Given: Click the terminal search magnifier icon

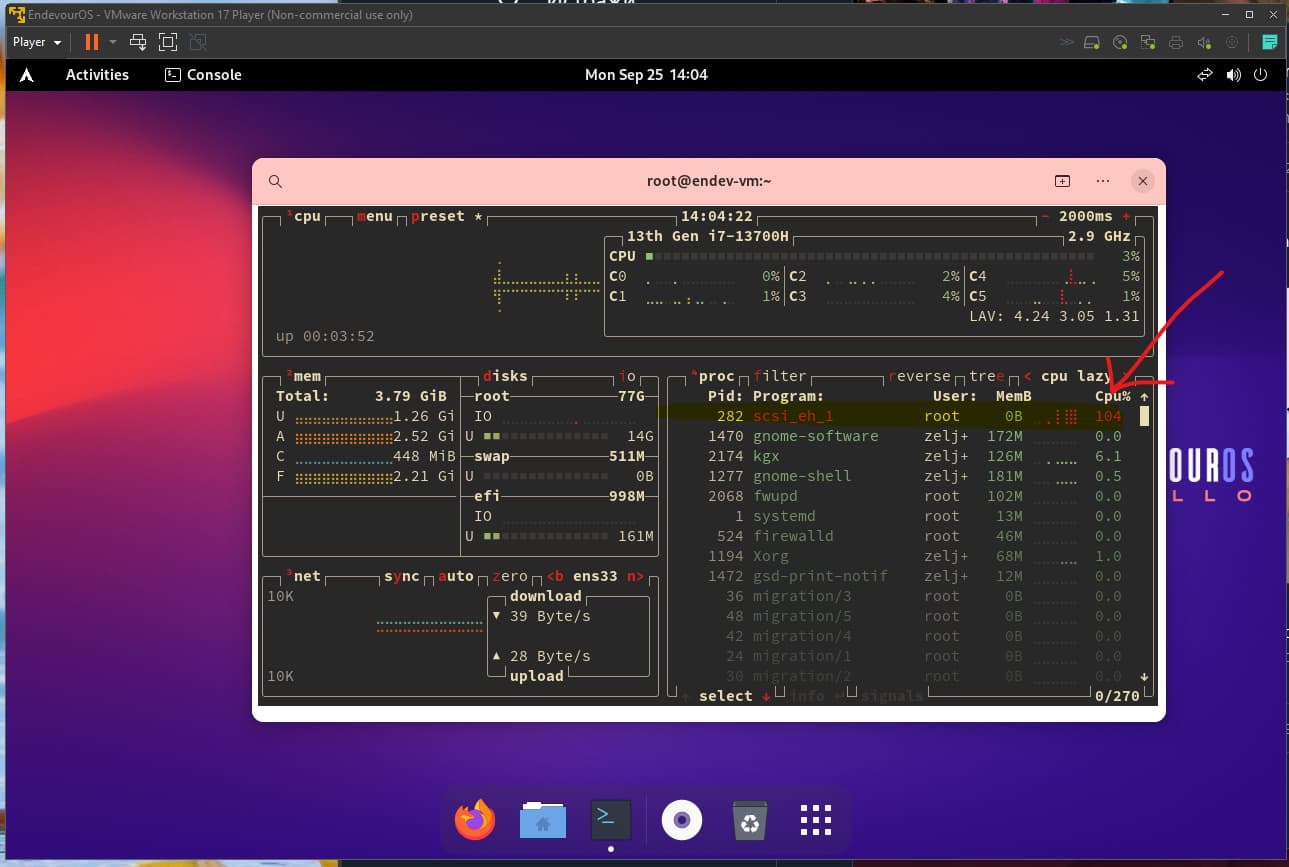Looking at the screenshot, I should (x=276, y=181).
